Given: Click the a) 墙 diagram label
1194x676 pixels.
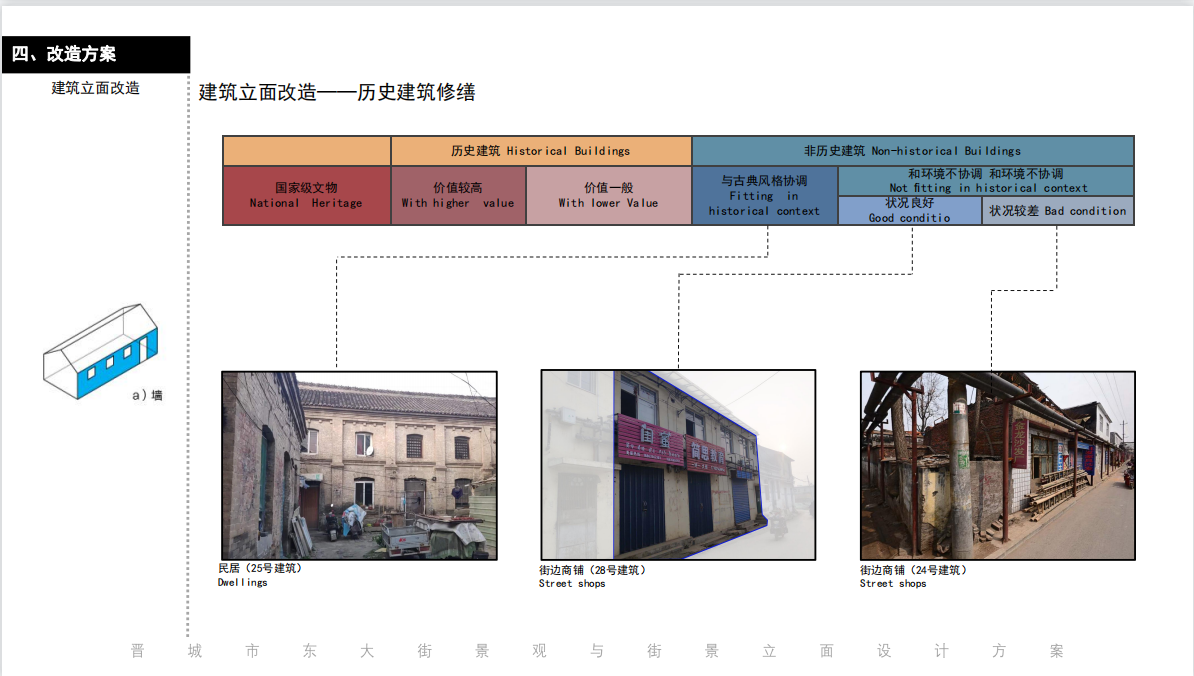Looking at the screenshot, I should [x=147, y=396].
